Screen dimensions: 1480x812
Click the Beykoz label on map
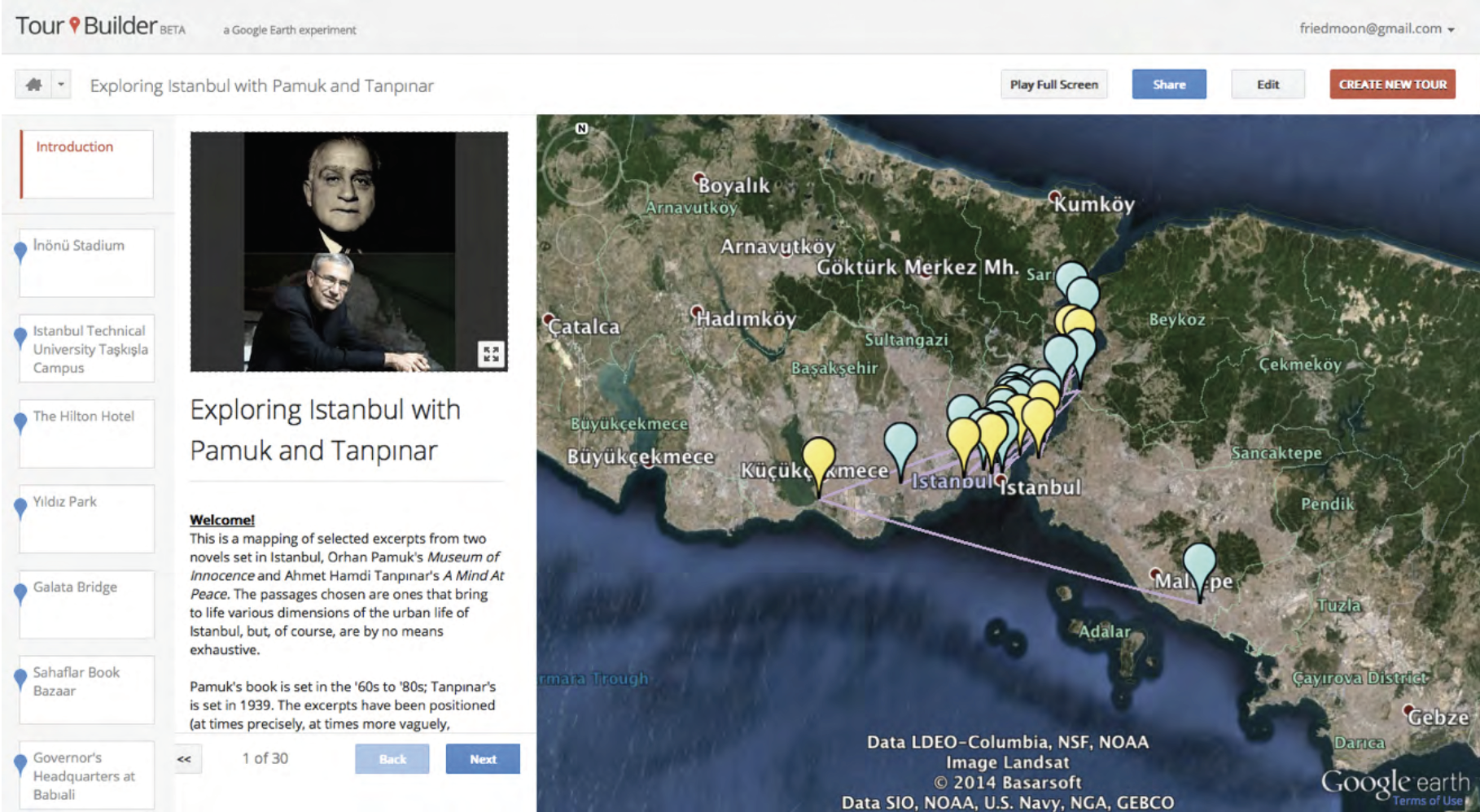(1176, 320)
